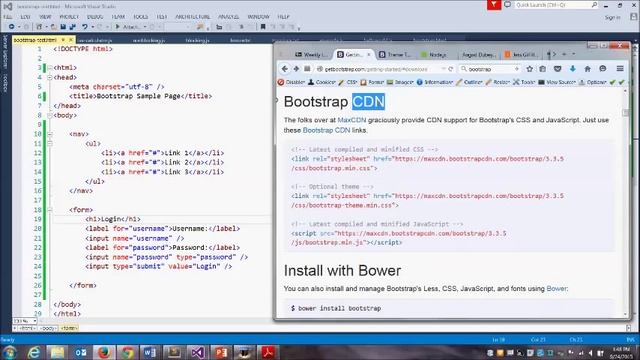Click the Navigate Backward circle icon
The image size is (640, 360).
coord(11,27)
